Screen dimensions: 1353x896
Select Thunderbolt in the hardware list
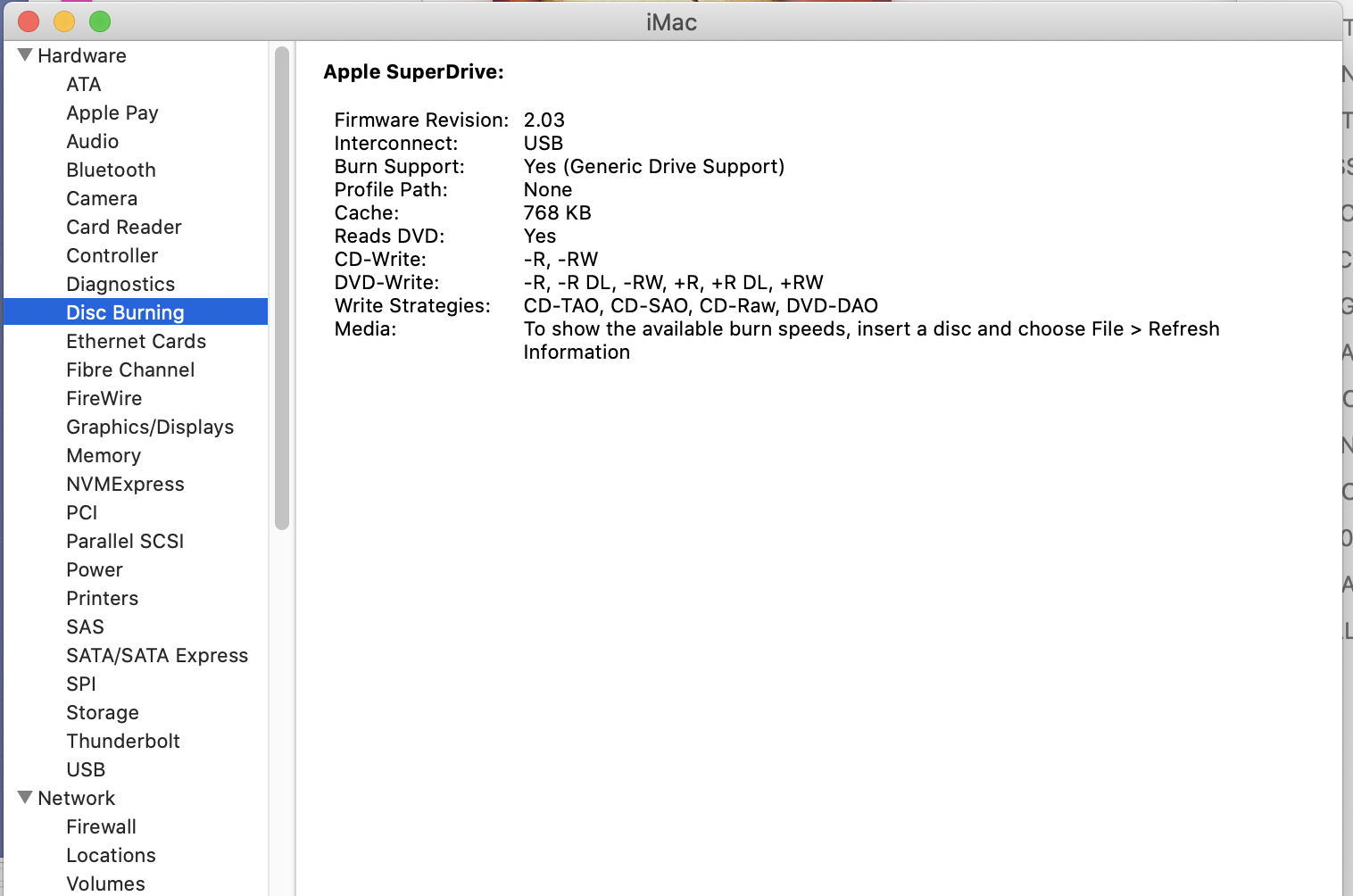pos(123,741)
